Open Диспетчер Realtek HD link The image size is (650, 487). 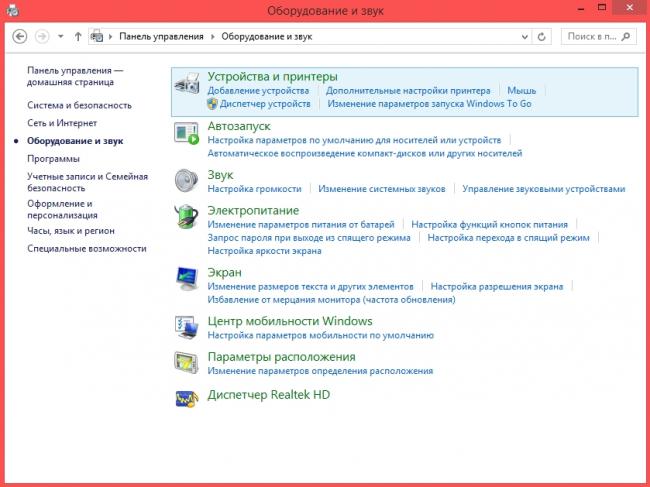tap(269, 395)
